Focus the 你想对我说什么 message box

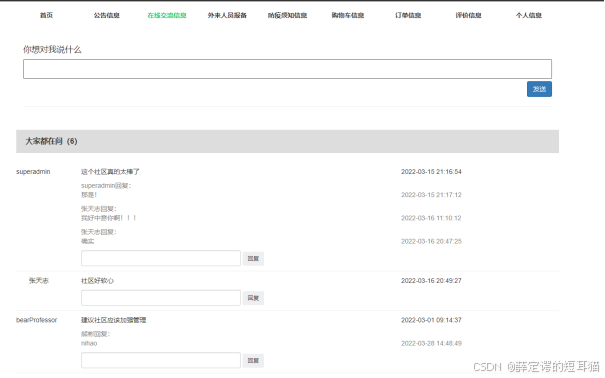(287, 69)
